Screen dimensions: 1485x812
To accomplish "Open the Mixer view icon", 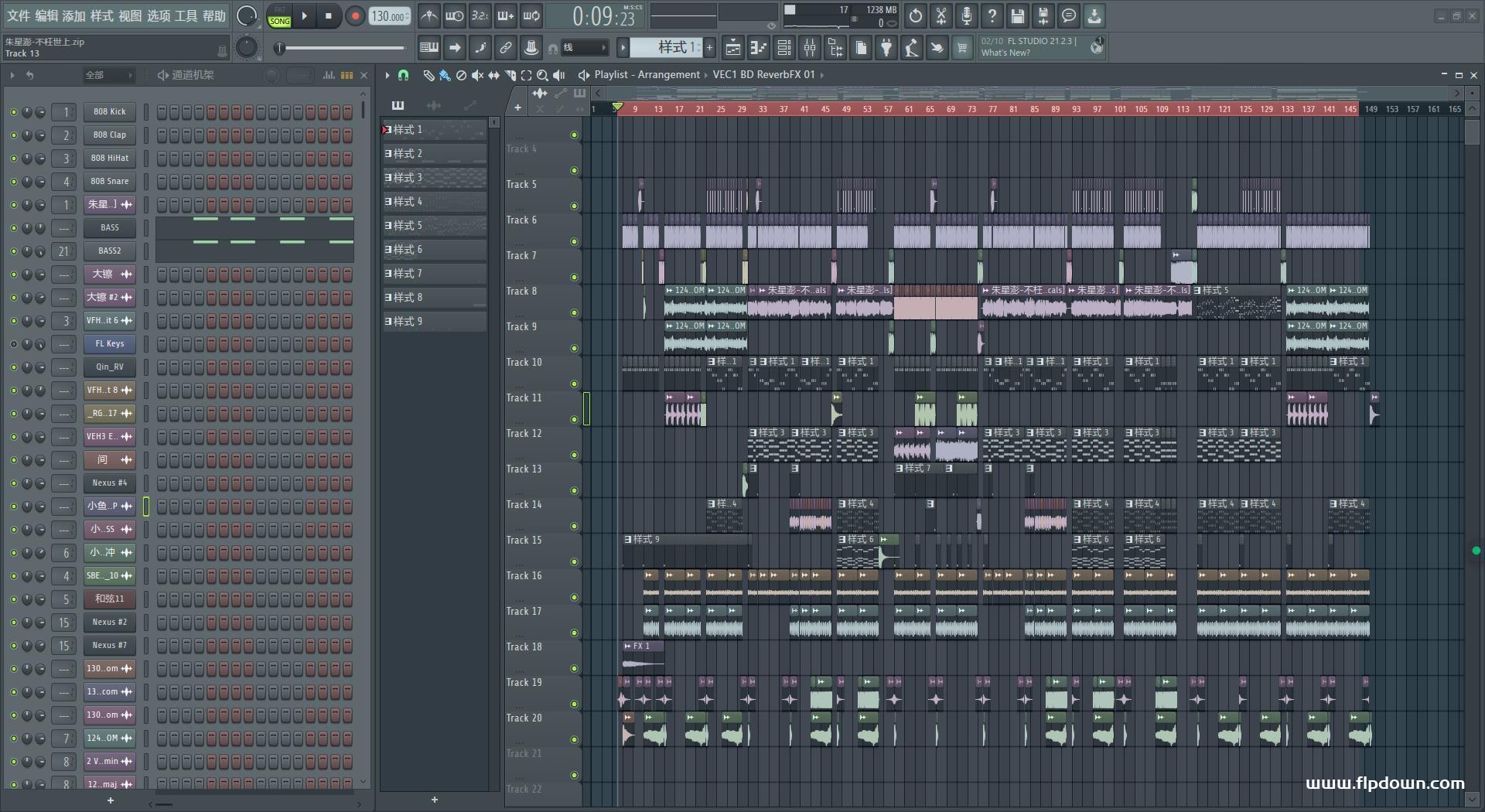I will point(810,48).
